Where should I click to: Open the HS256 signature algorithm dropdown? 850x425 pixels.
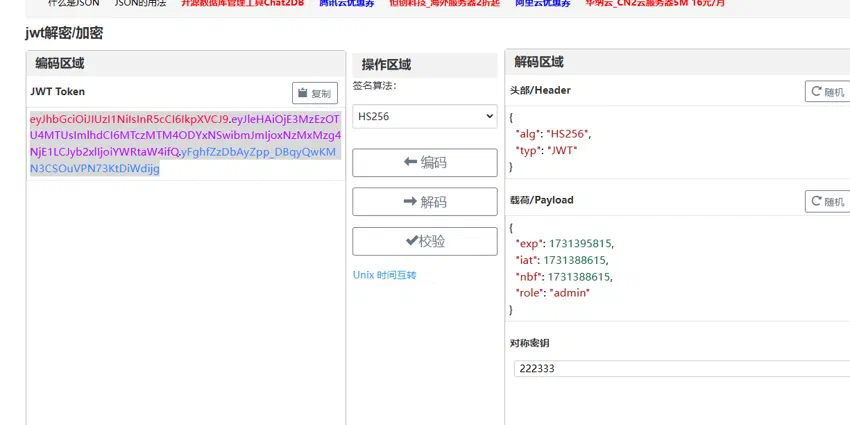[424, 117]
